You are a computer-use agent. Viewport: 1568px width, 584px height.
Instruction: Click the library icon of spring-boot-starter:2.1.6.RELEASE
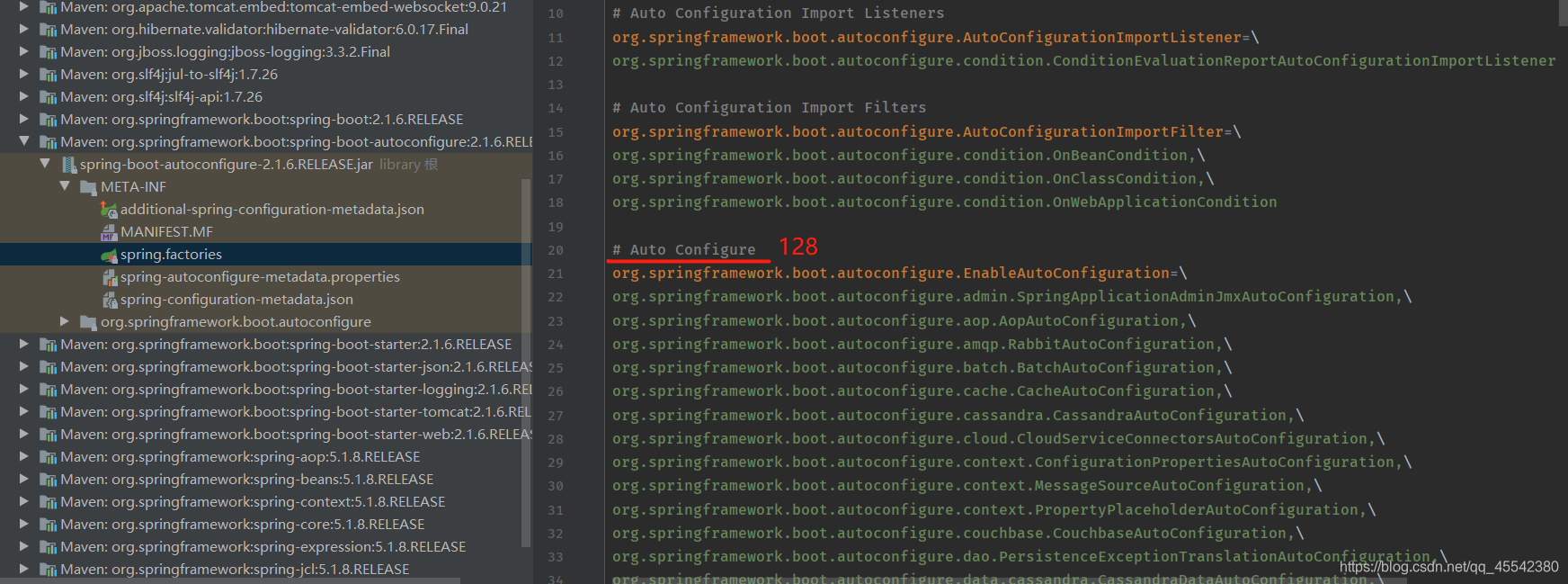pos(49,345)
